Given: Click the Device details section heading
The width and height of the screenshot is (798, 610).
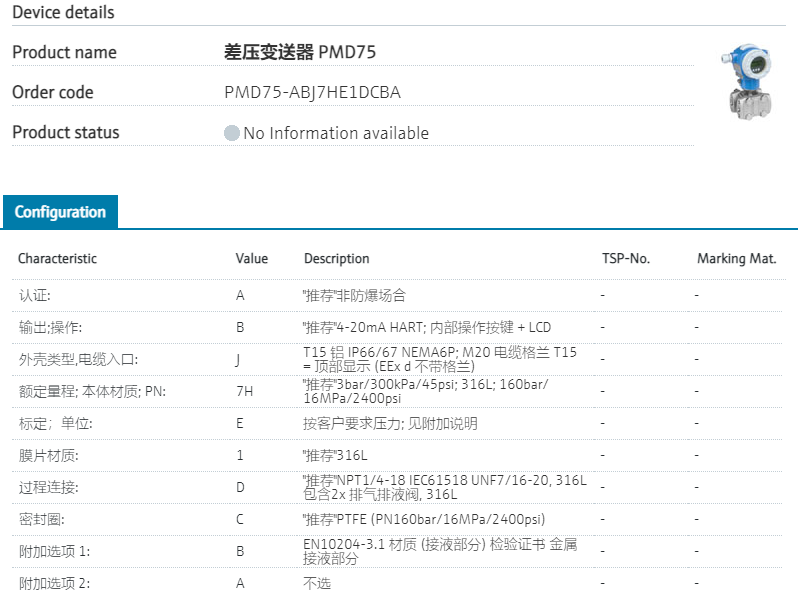Looking at the screenshot, I should point(63,13).
